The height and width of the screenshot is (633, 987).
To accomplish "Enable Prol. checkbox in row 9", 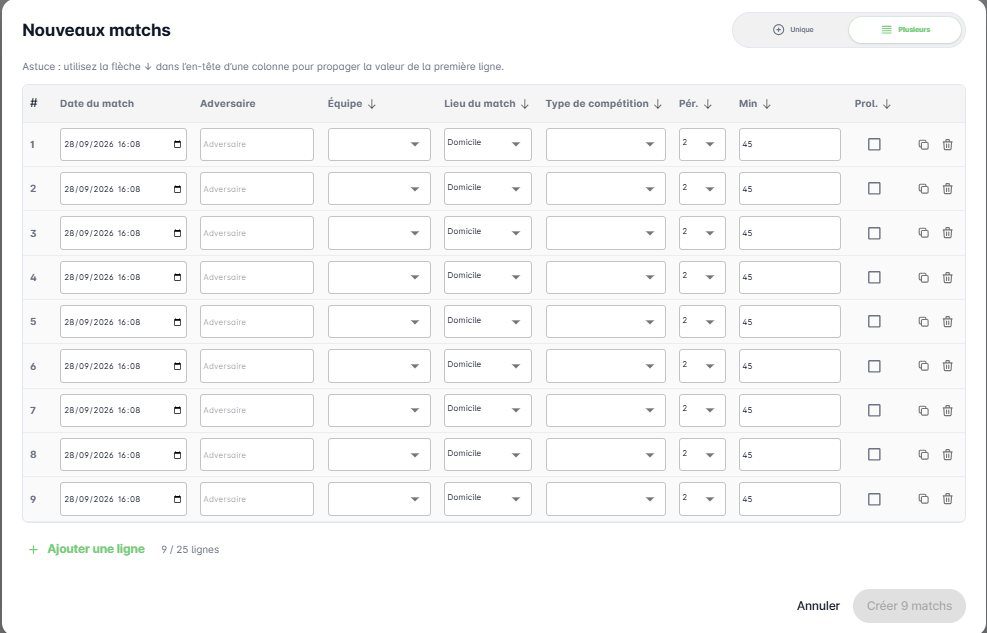I will [x=874, y=499].
